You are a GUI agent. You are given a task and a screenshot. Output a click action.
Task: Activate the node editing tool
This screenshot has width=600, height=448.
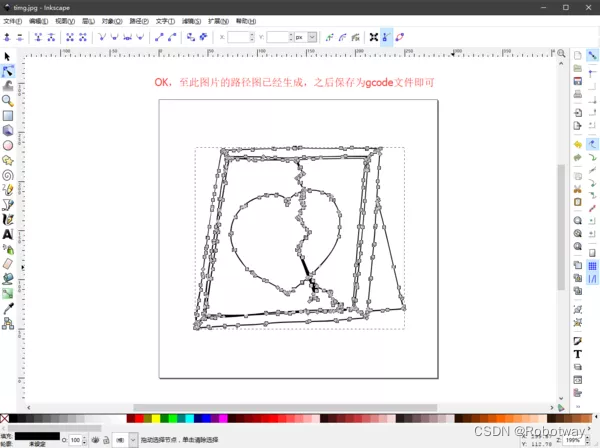pyautogui.click(x=8, y=71)
